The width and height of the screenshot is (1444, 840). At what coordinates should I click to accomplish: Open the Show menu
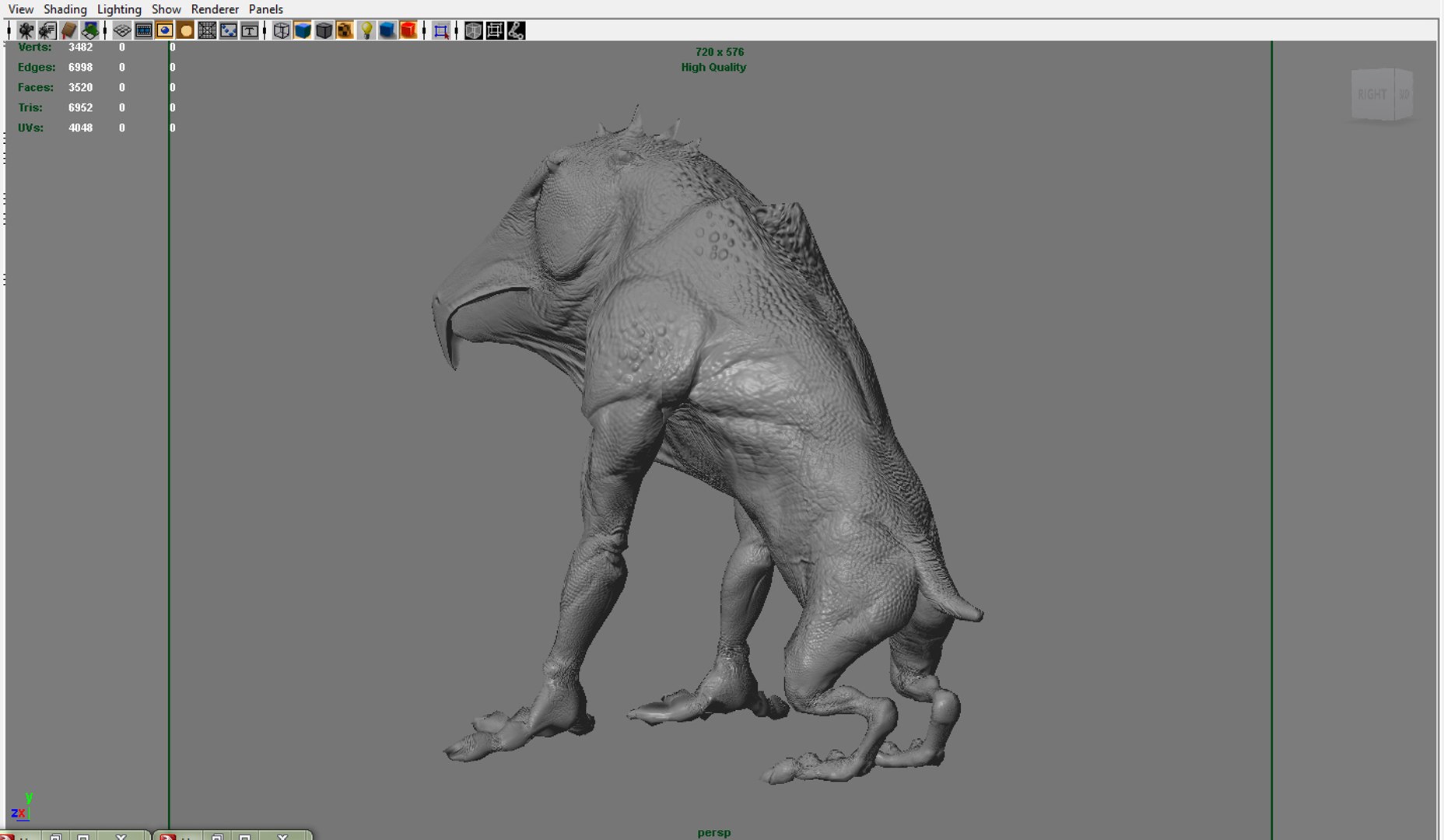pos(166,9)
